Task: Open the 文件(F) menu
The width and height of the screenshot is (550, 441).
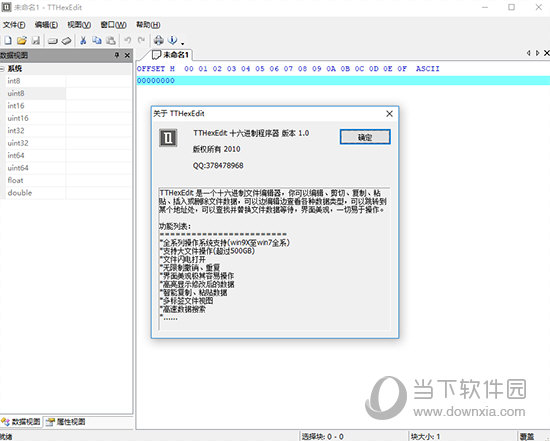Action: tap(14, 25)
